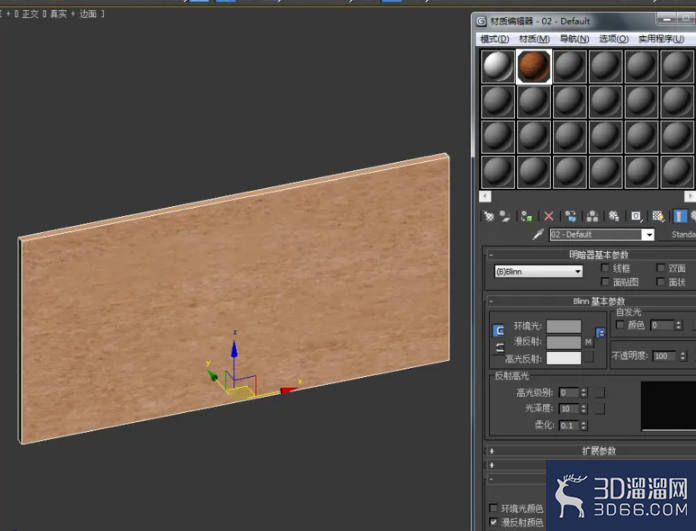Adjust the 不透明度 spinner arrows
696x531 pixels.
click(683, 356)
